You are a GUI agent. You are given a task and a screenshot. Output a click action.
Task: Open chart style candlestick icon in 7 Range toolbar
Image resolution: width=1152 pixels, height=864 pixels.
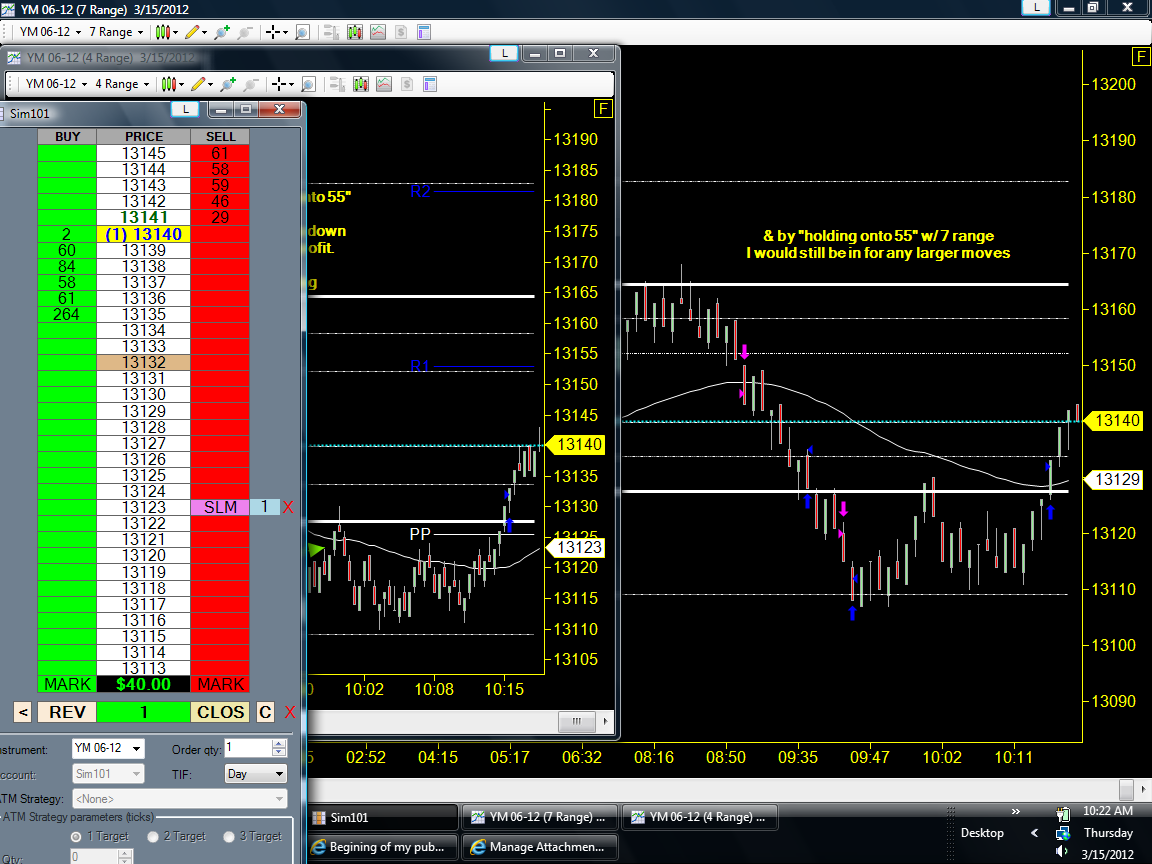tap(163, 32)
